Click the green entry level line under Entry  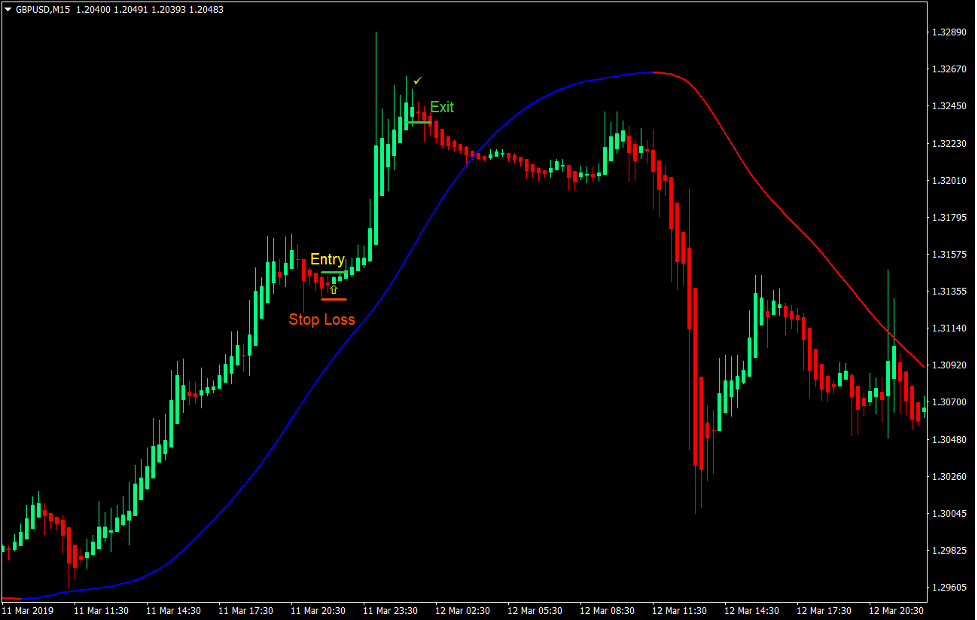click(332, 272)
